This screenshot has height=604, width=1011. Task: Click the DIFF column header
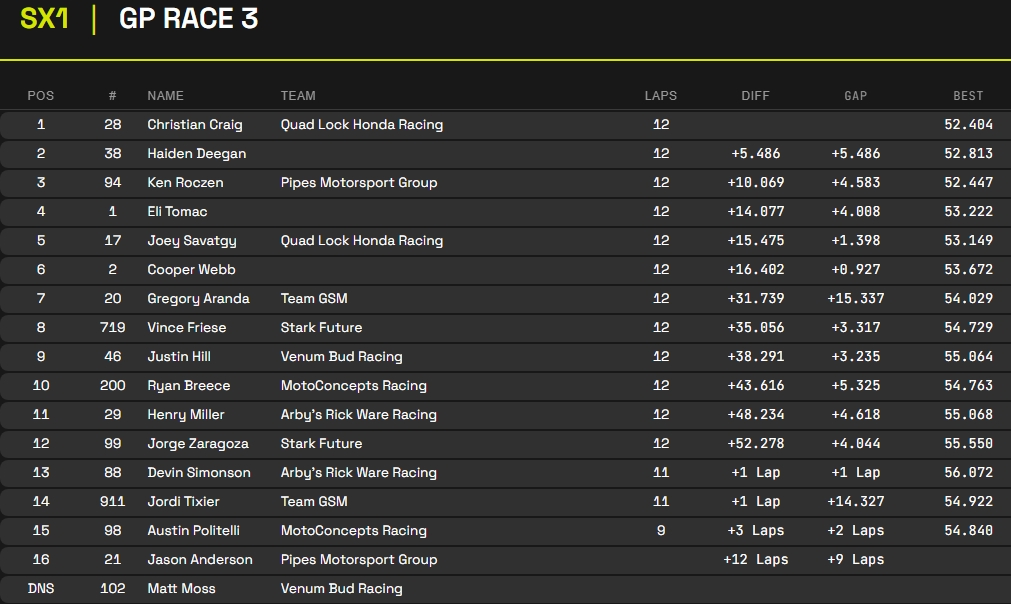[755, 96]
